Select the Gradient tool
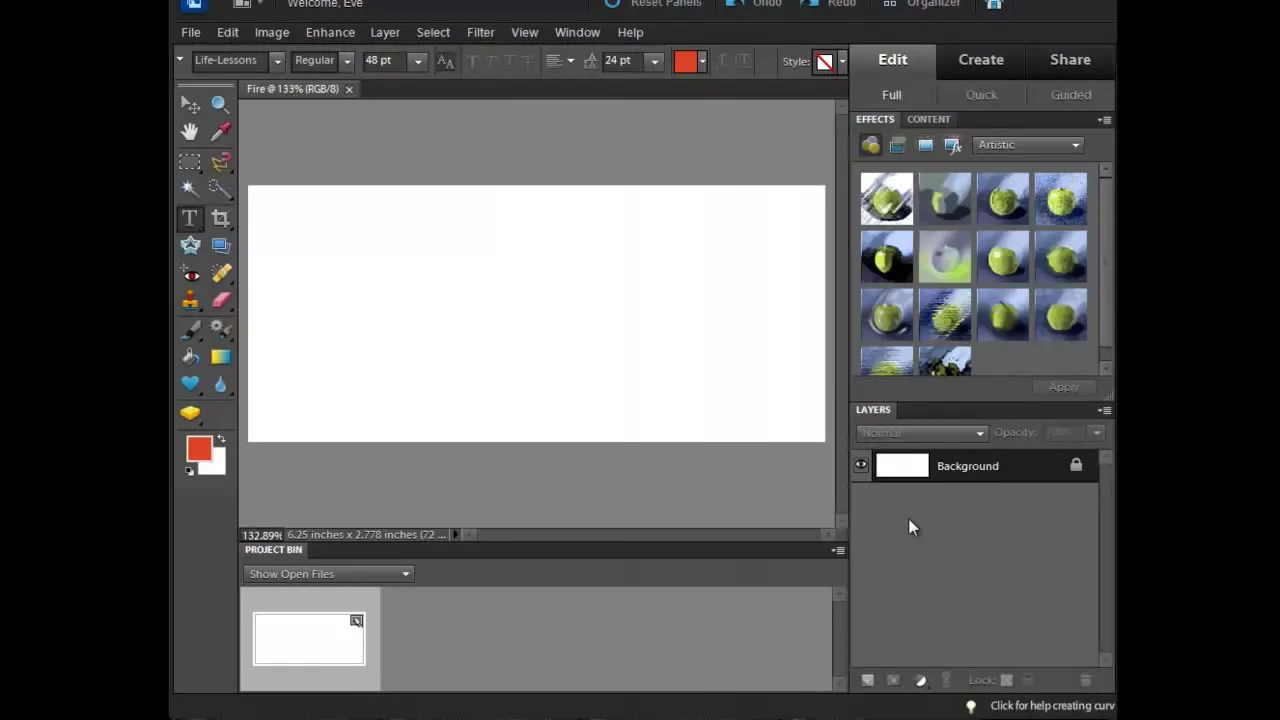This screenshot has height=720, width=1280. [220, 357]
